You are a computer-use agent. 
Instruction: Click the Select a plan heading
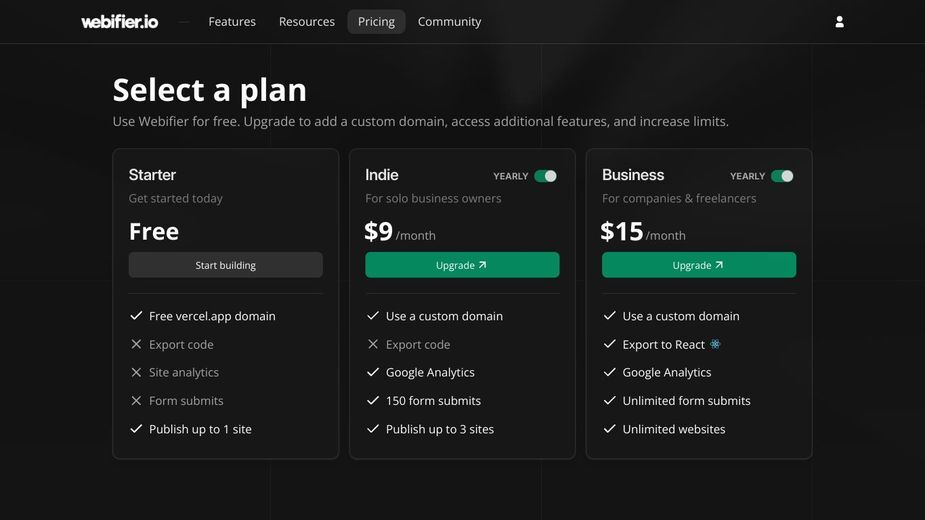[209, 90]
